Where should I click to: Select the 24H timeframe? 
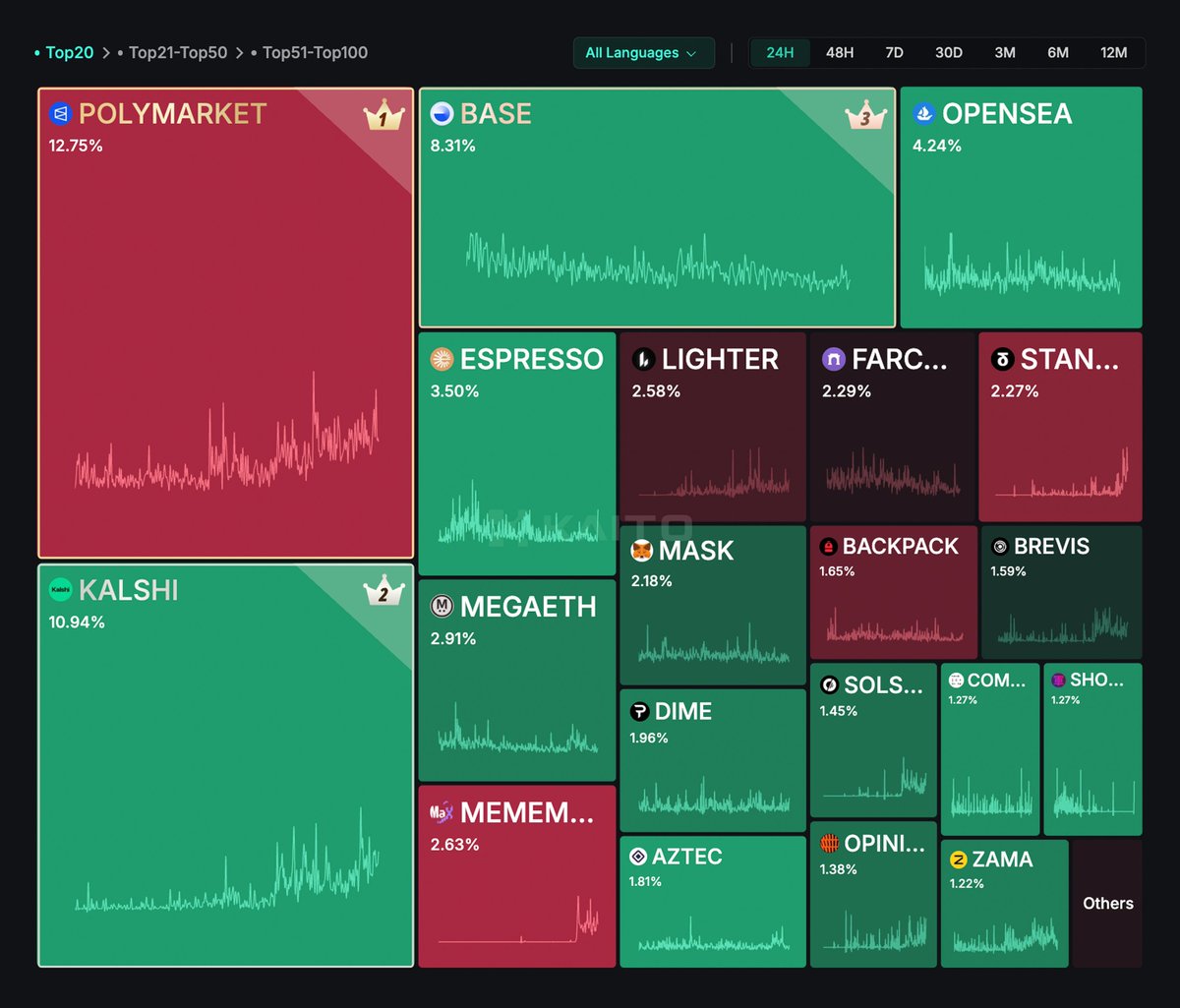[780, 53]
